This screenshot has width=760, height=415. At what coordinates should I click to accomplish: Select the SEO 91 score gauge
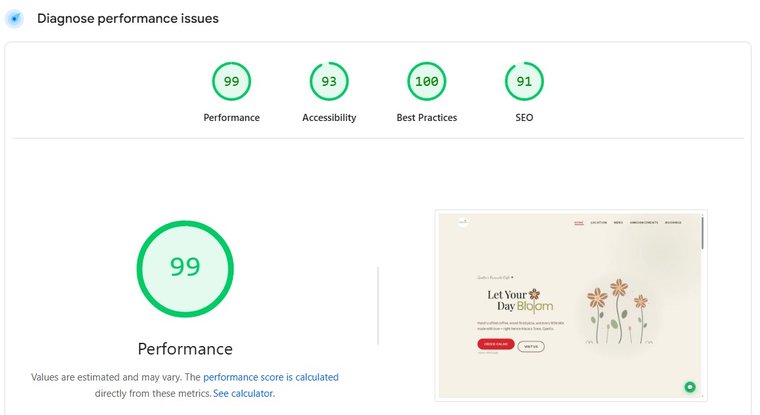(x=524, y=81)
